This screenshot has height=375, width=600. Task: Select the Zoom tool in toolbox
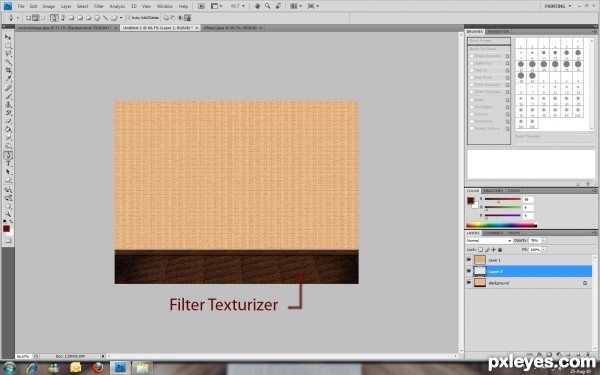point(8,214)
